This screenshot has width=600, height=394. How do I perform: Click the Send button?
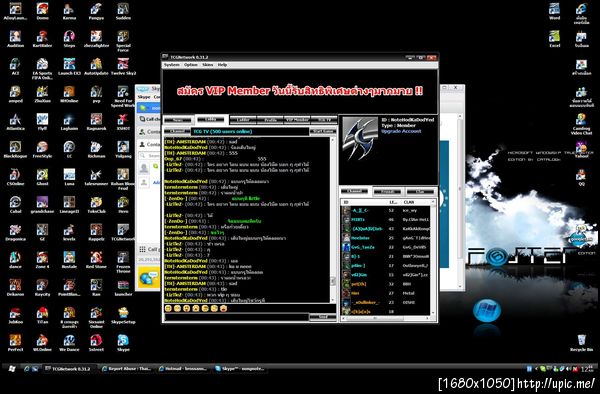pyautogui.click(x=323, y=317)
